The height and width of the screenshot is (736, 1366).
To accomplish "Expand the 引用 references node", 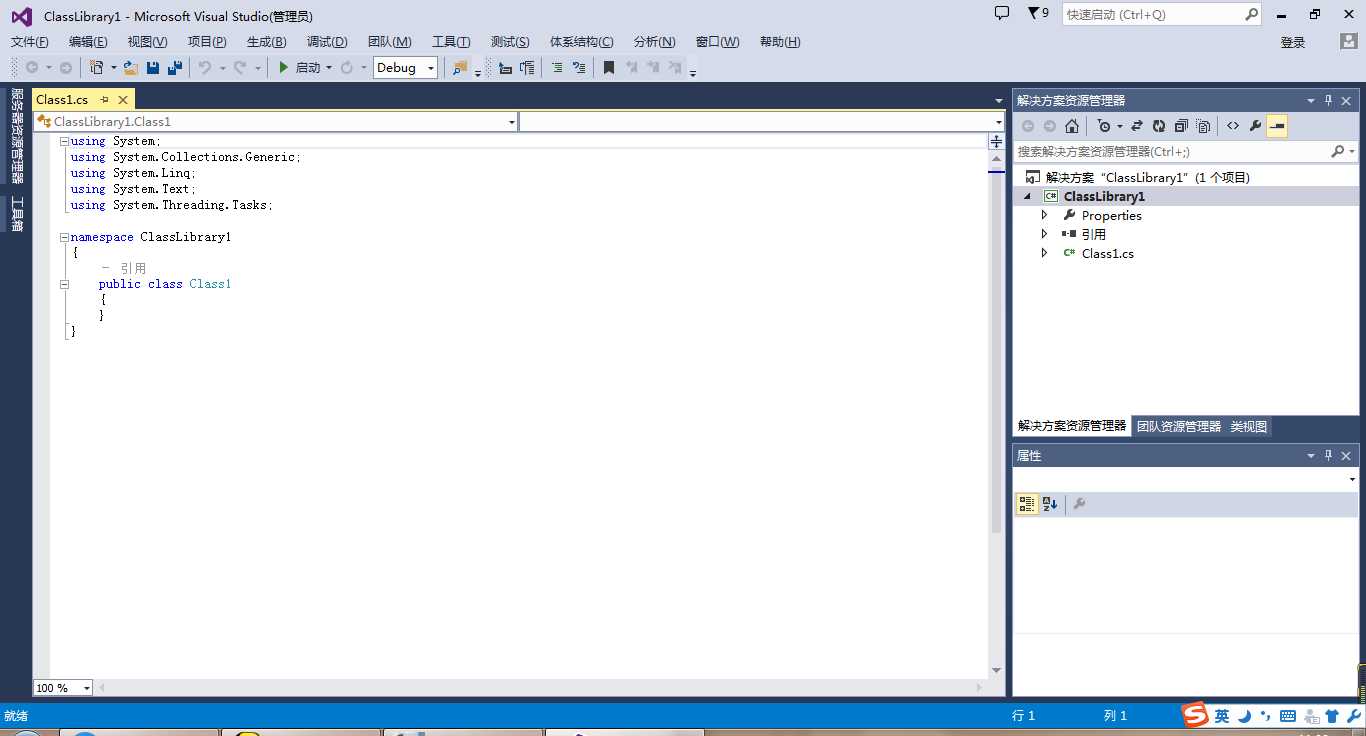I will (1044, 234).
